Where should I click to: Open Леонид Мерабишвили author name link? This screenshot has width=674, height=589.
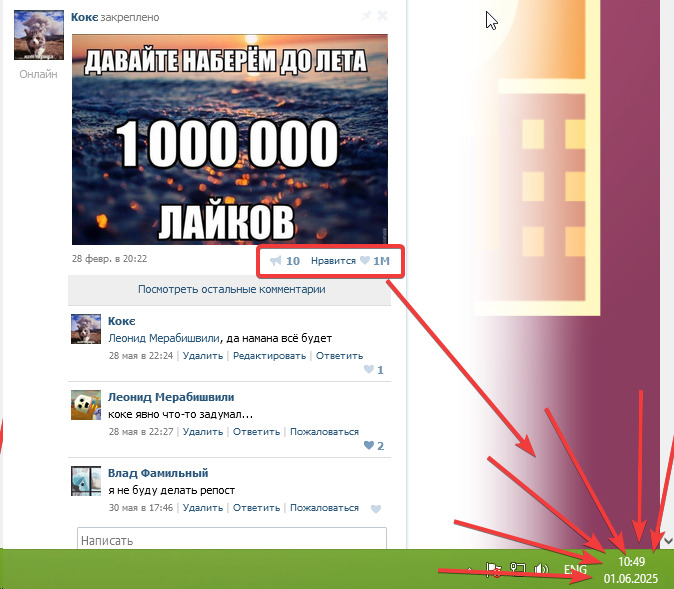pos(171,397)
